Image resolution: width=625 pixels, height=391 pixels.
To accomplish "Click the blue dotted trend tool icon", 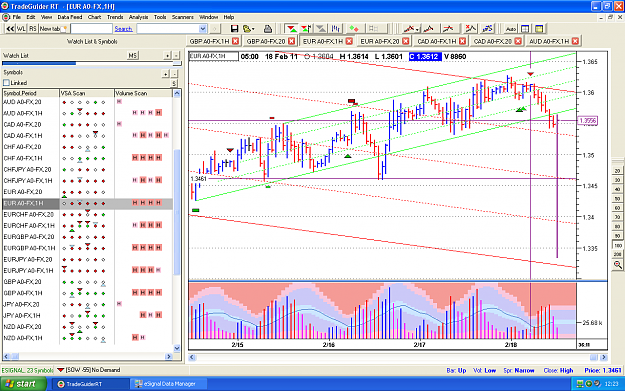I will tap(487, 29).
